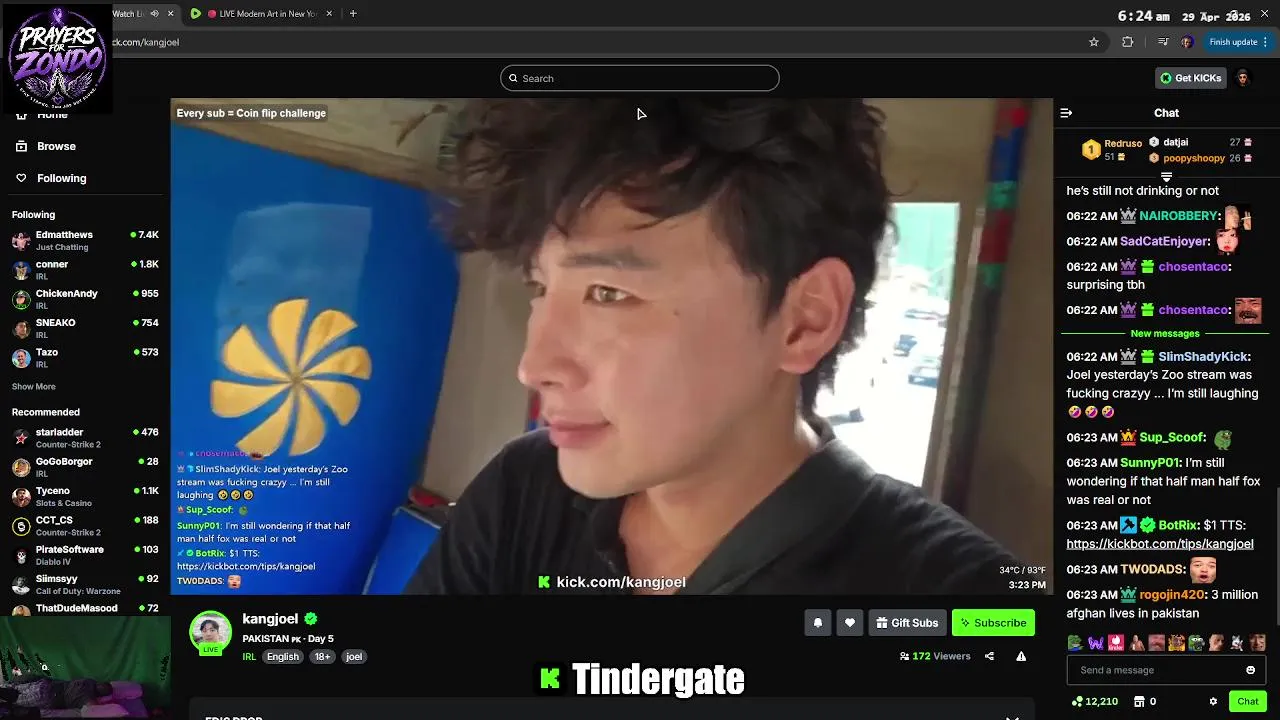Click the 12,210 channel points balance

point(1094,702)
